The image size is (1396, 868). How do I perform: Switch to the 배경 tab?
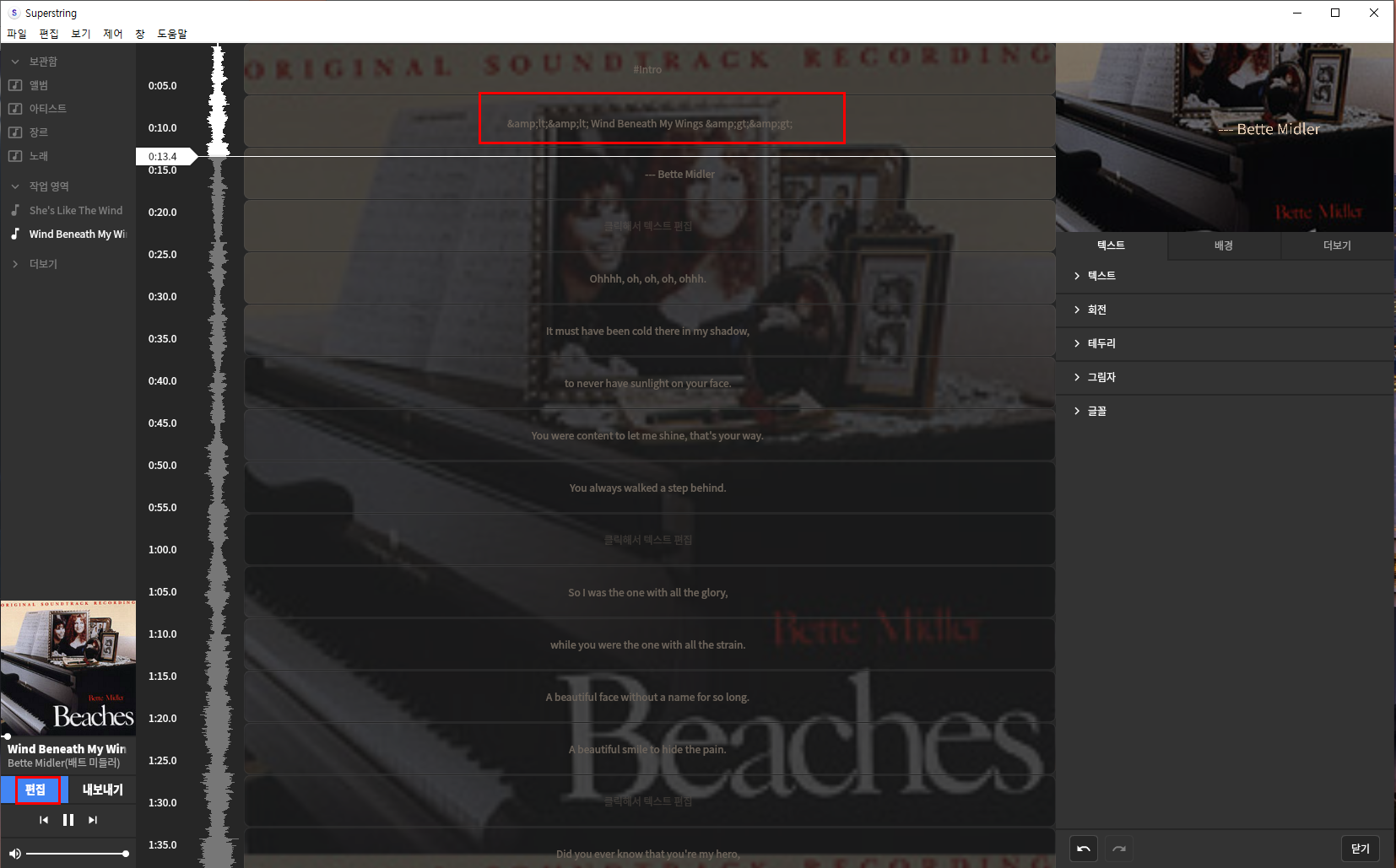click(x=1224, y=245)
